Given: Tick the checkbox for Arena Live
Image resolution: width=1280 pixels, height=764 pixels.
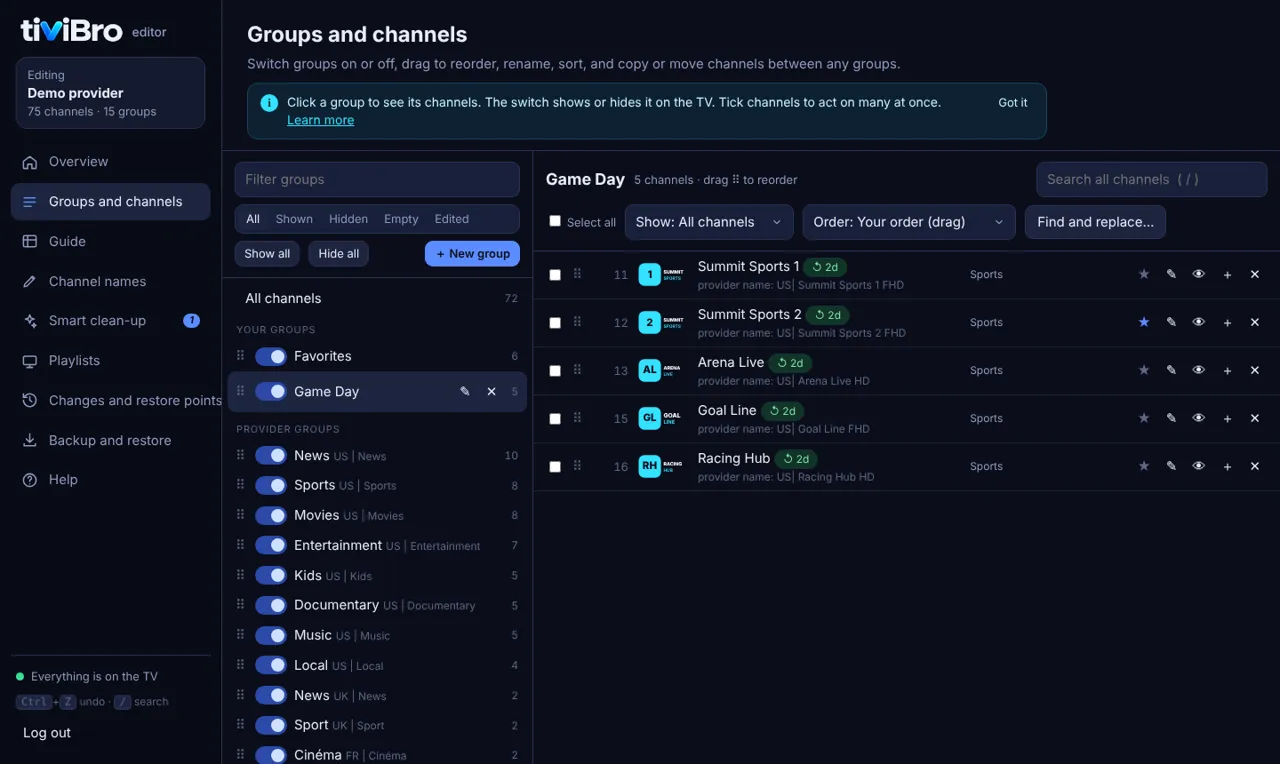Looking at the screenshot, I should tap(555, 371).
